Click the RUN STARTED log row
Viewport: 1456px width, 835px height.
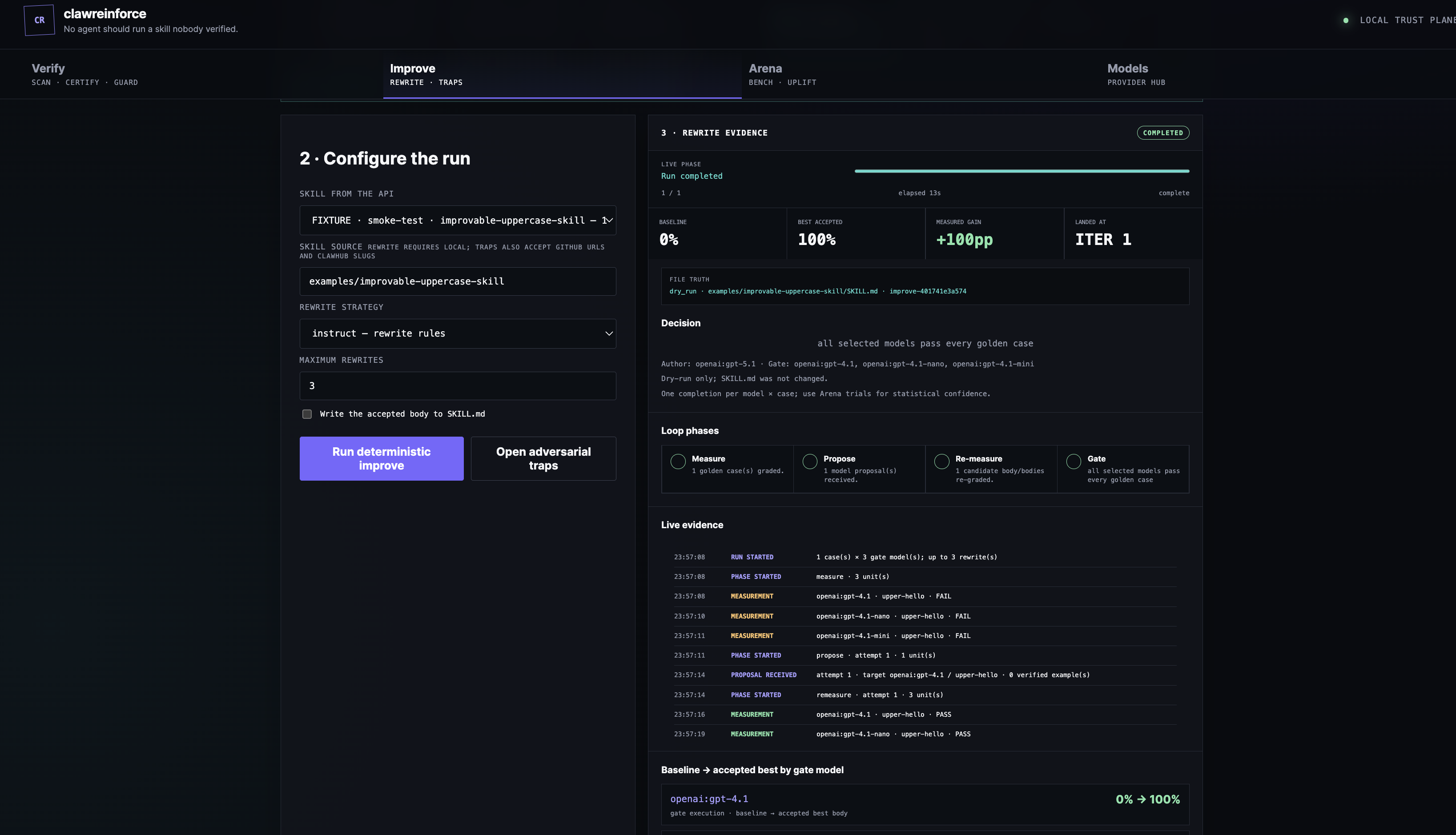click(x=925, y=557)
